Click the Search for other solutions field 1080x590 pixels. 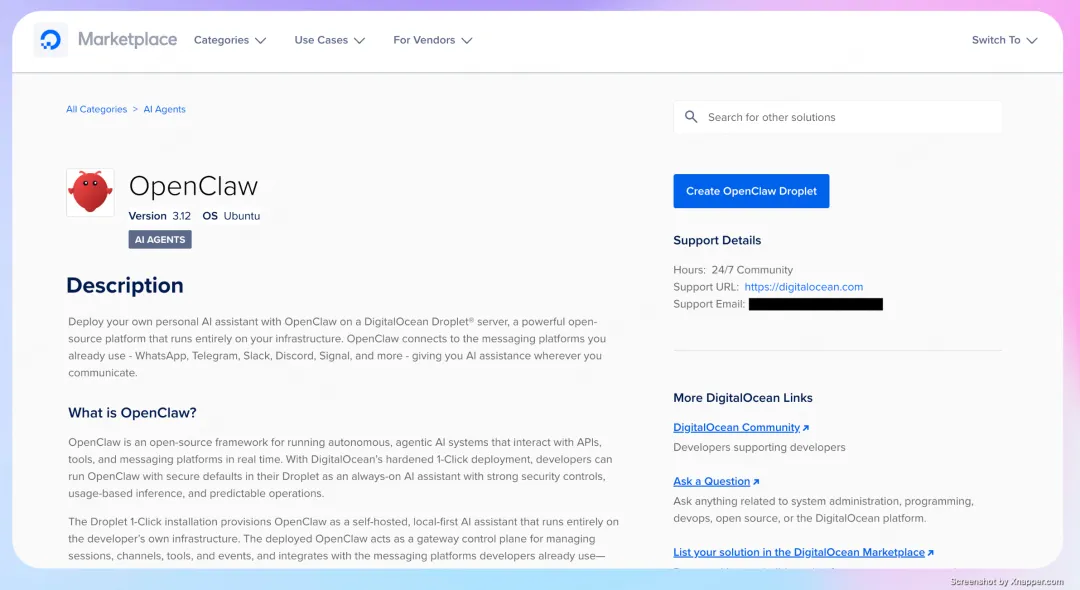pyautogui.click(x=838, y=117)
